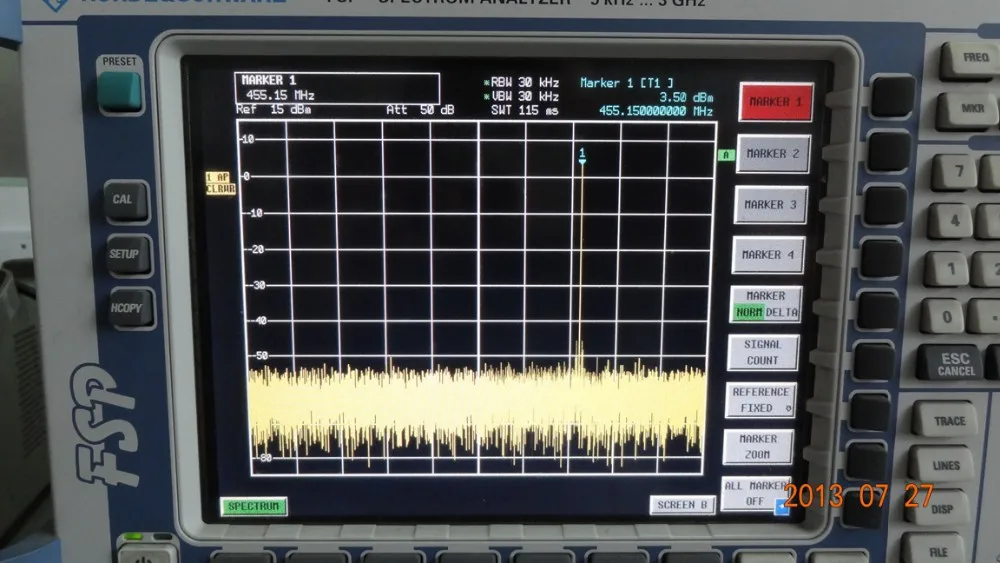Push the bezel key beside REFERENCE FIXED
The image size is (1000, 563).
coord(870,412)
